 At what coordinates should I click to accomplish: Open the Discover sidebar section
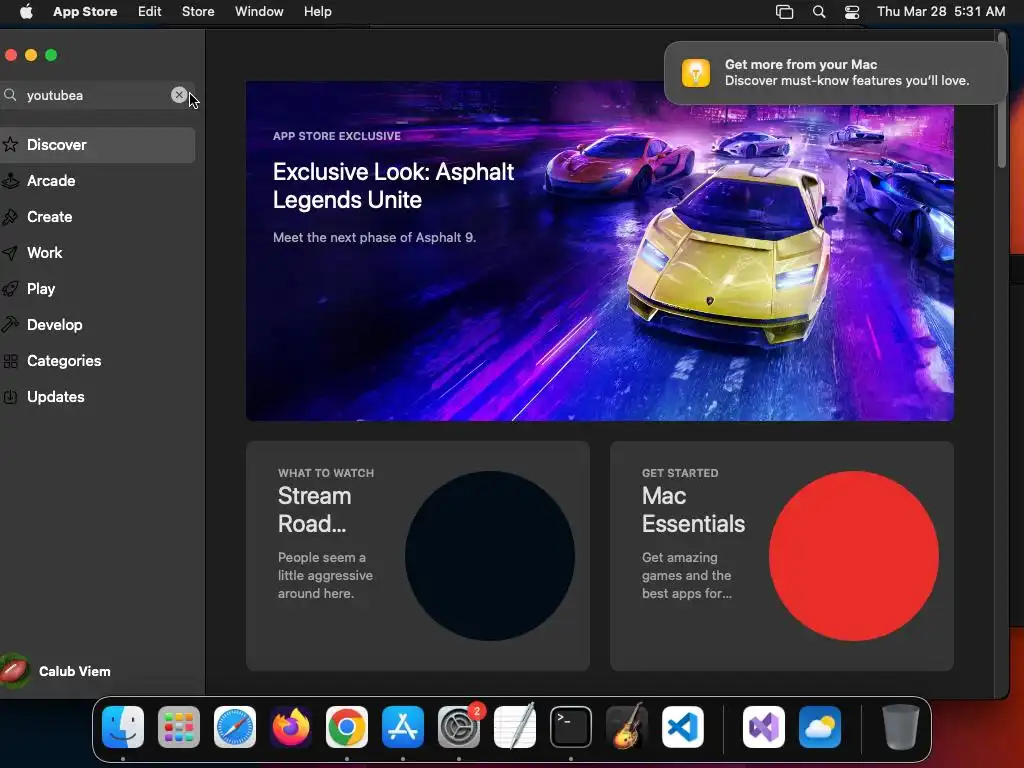click(x=97, y=145)
